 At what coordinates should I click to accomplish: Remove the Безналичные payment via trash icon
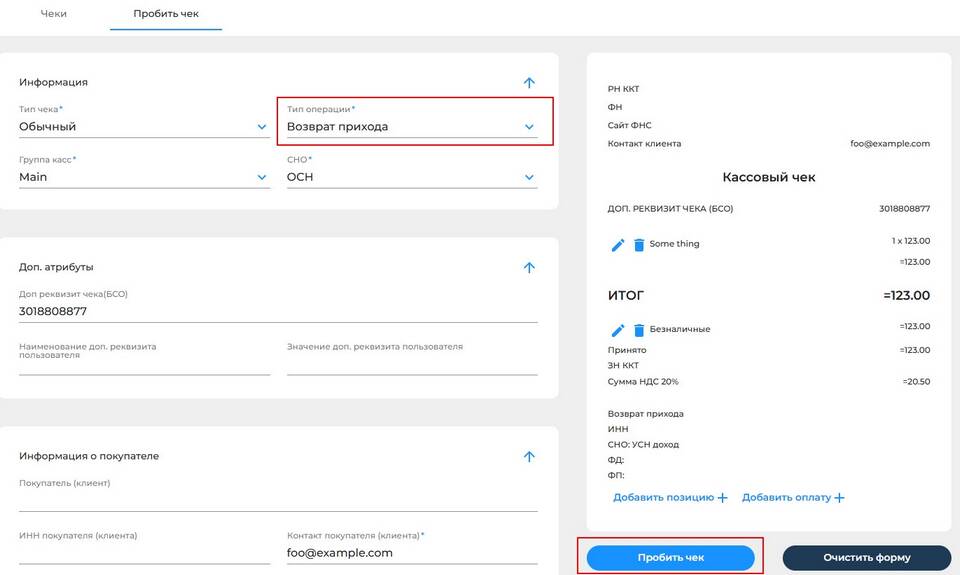click(x=639, y=331)
